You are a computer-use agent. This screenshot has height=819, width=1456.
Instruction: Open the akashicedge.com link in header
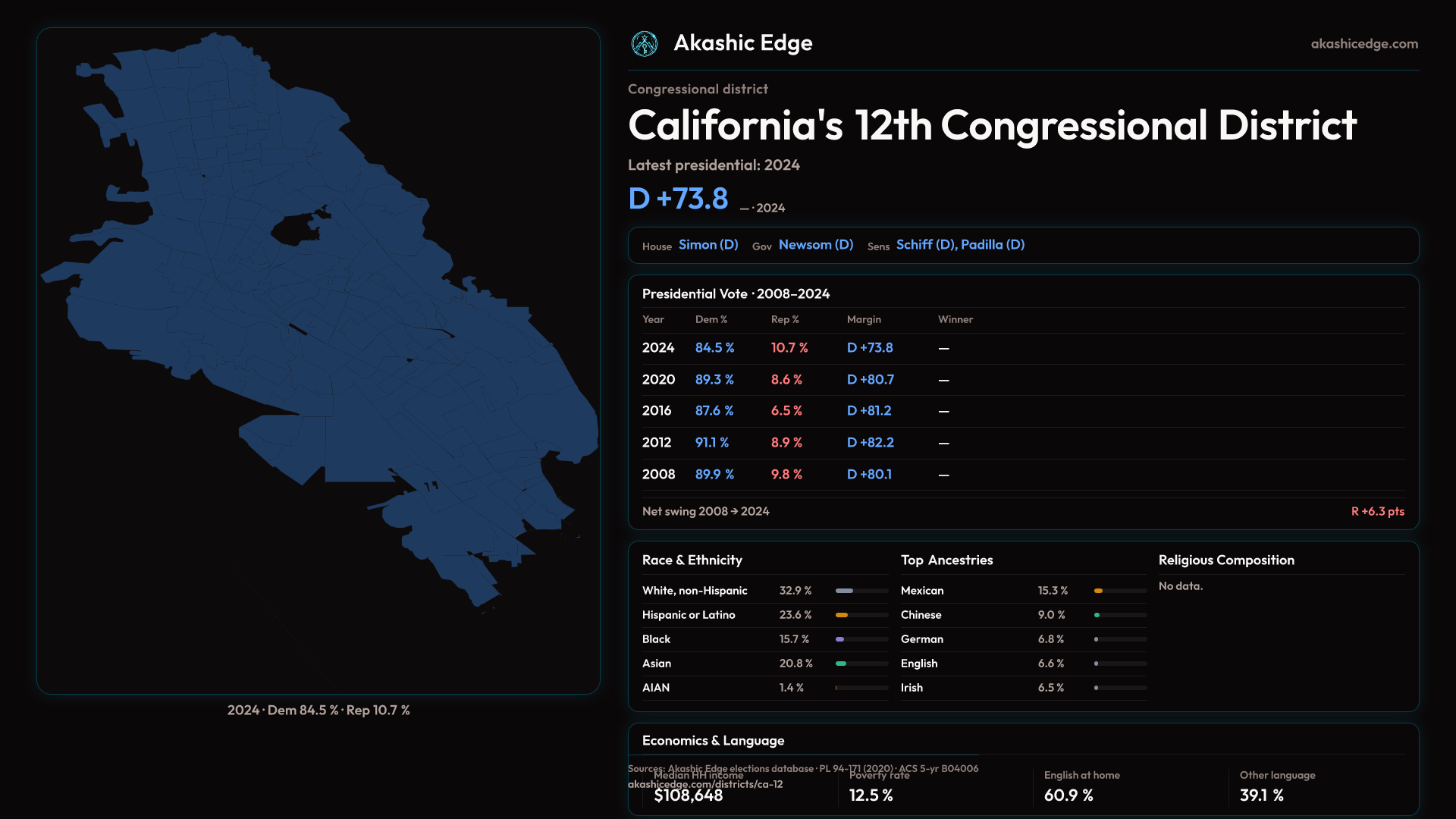coord(1363,44)
